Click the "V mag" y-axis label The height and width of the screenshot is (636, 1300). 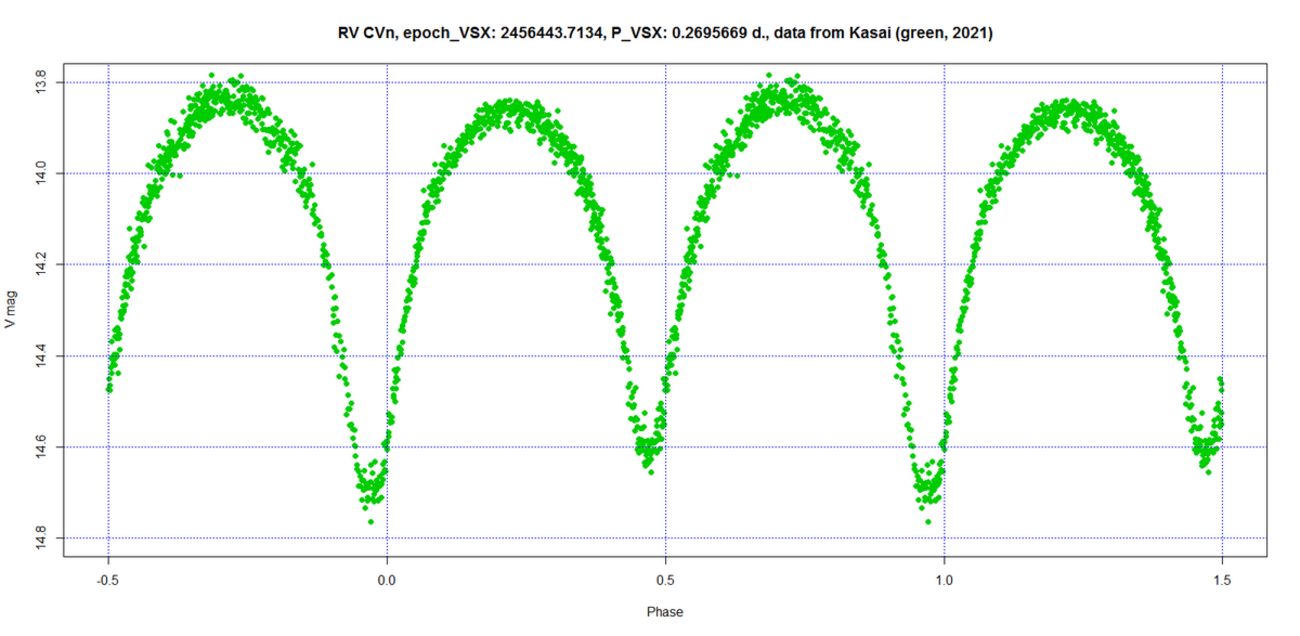(10, 311)
